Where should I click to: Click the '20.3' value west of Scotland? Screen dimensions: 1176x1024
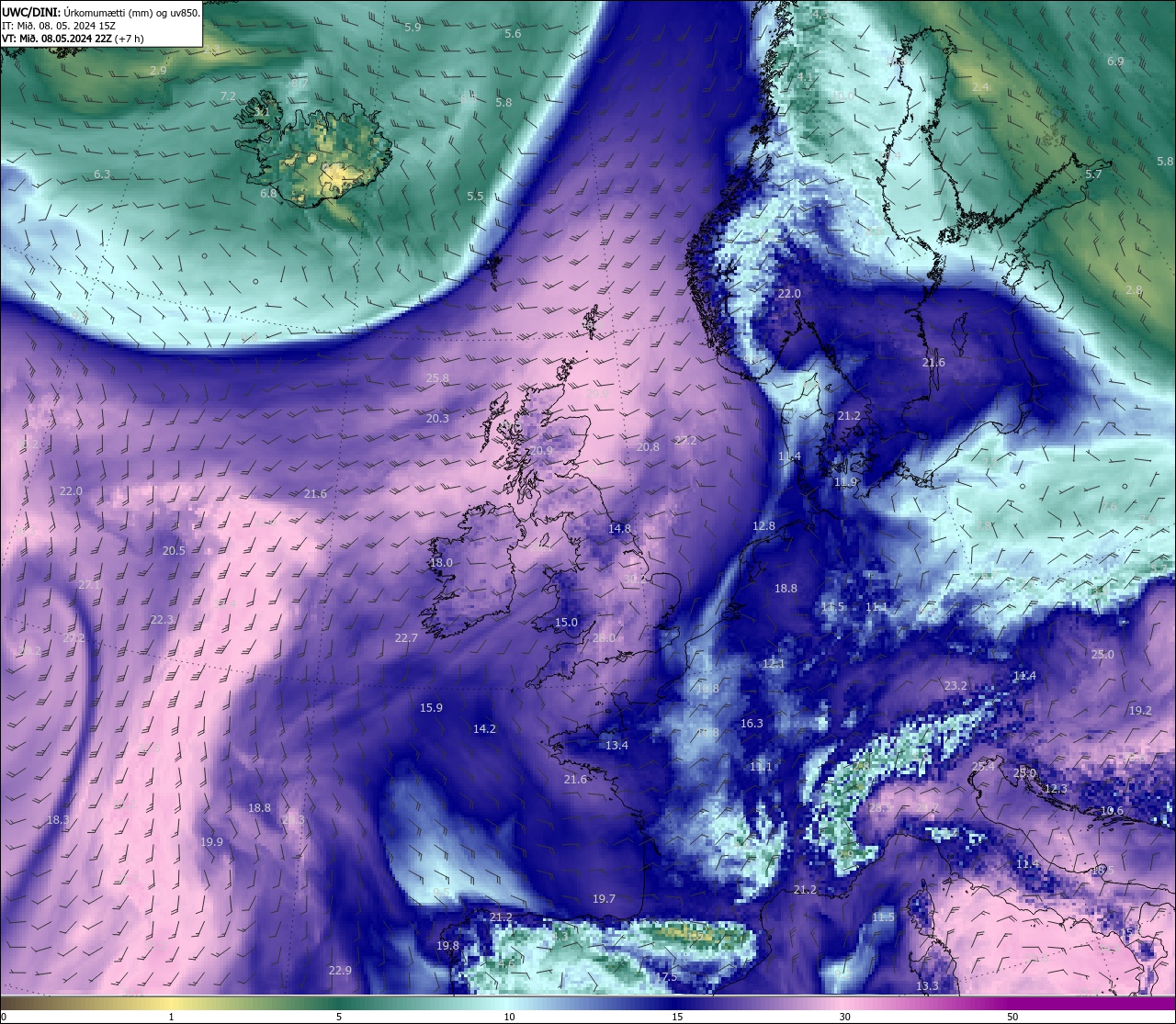click(x=437, y=418)
